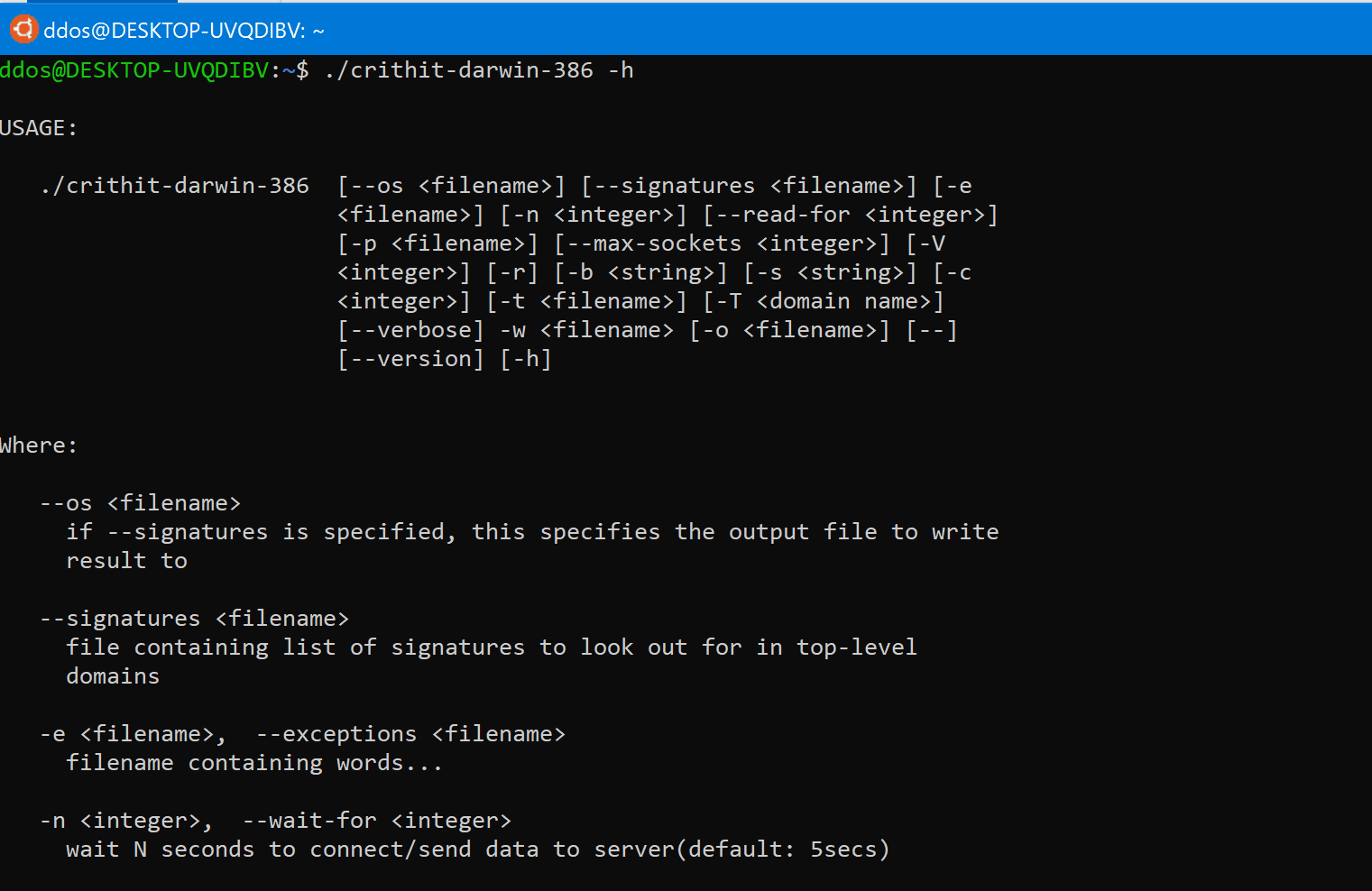Click 'filename containing words...' line
Image resolution: width=1372 pixels, height=891 pixels.
(x=255, y=763)
